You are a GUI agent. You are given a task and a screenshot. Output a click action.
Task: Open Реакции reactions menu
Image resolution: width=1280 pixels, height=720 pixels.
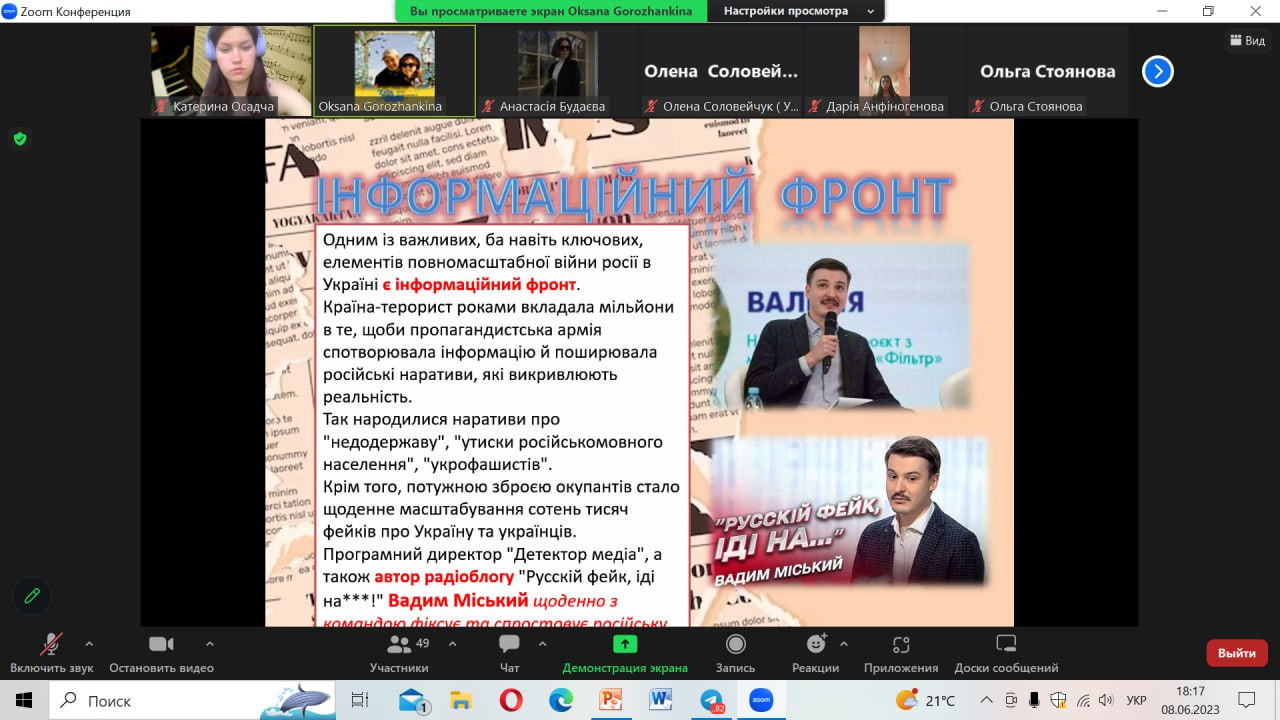pyautogui.click(x=815, y=654)
